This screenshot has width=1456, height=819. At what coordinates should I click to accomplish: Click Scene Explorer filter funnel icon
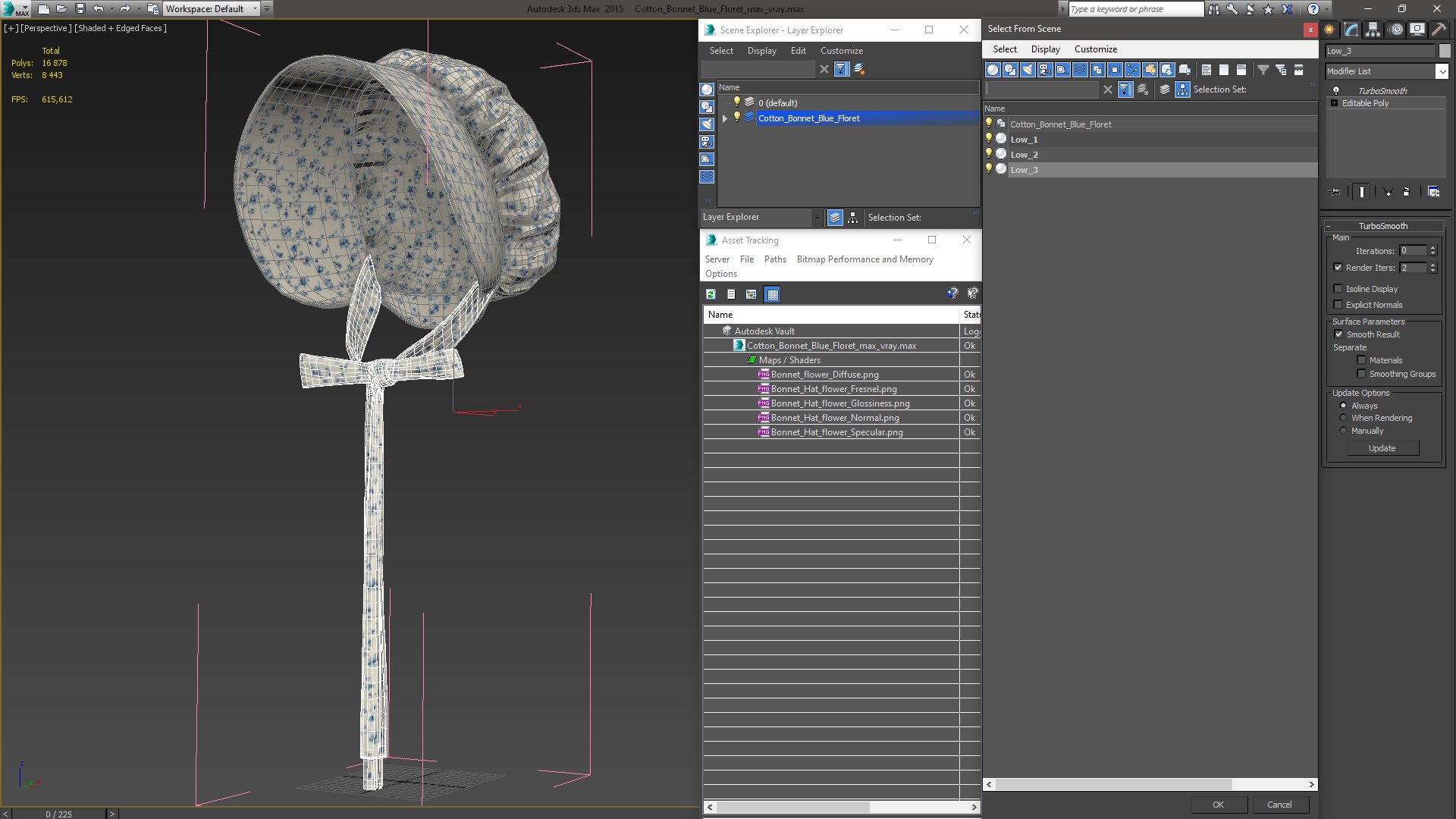click(841, 69)
